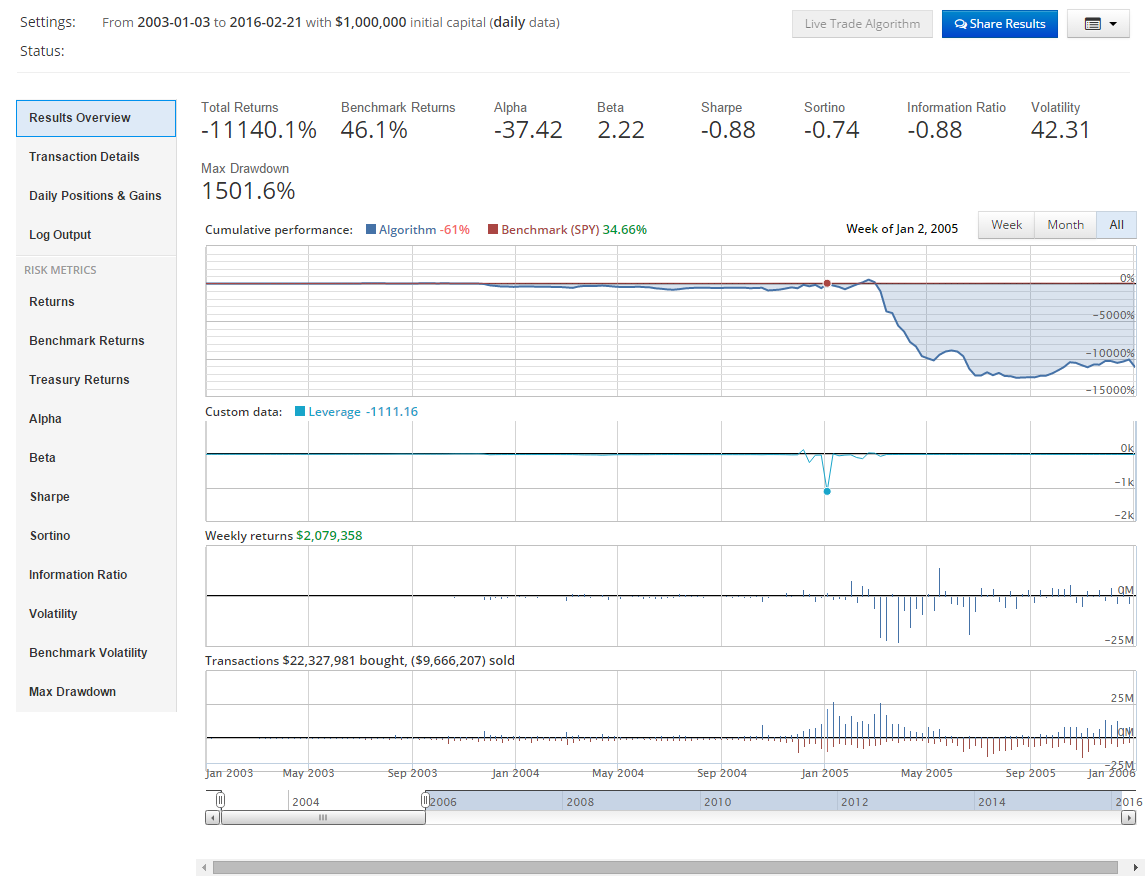Switch chart range to Month

[x=1065, y=225]
